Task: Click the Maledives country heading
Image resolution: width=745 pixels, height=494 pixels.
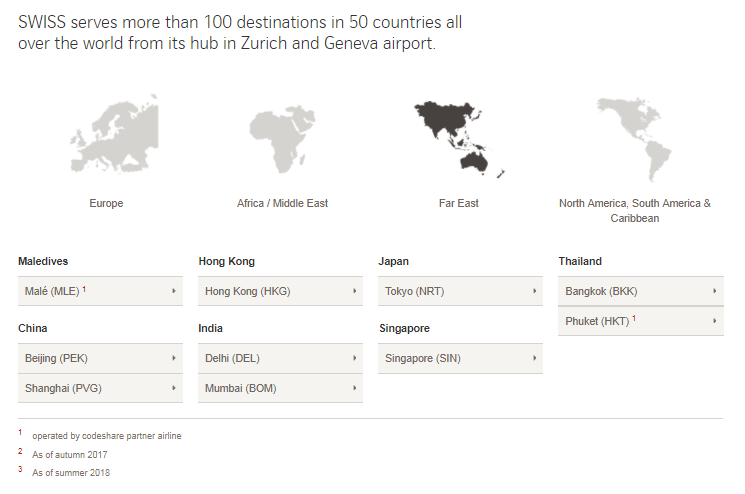Action: pyautogui.click(x=43, y=261)
